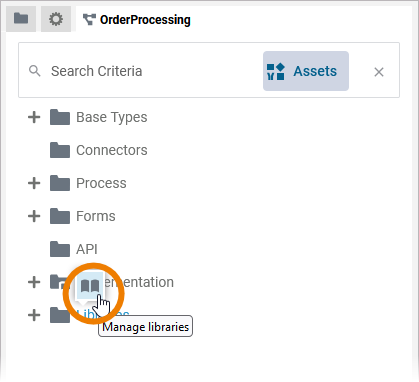419x382 pixels.
Task: Click the Manage libraries book icon
Action: click(90, 286)
